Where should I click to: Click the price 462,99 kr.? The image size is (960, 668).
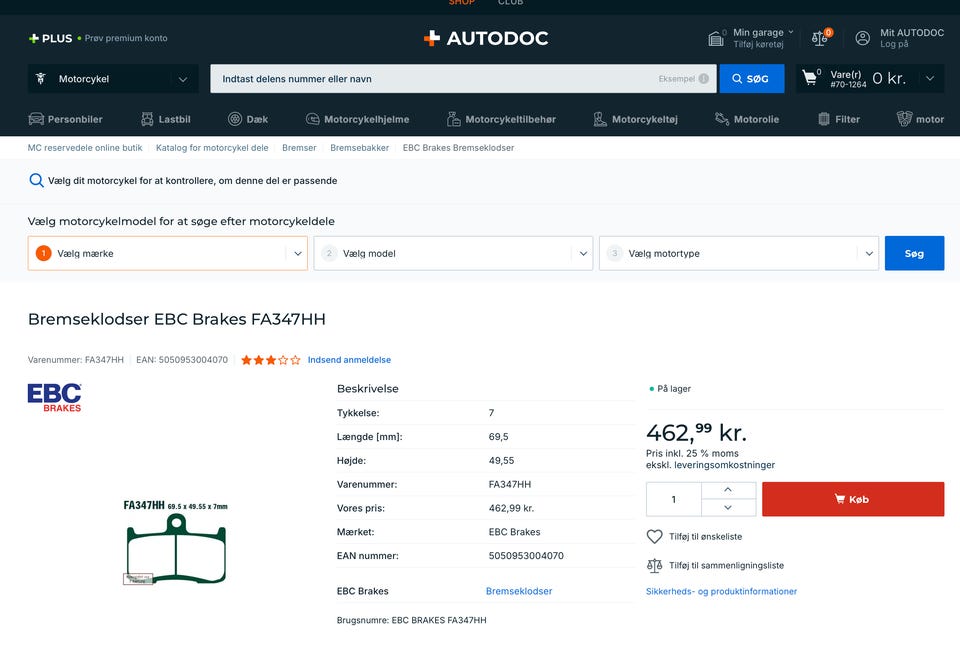tap(696, 433)
